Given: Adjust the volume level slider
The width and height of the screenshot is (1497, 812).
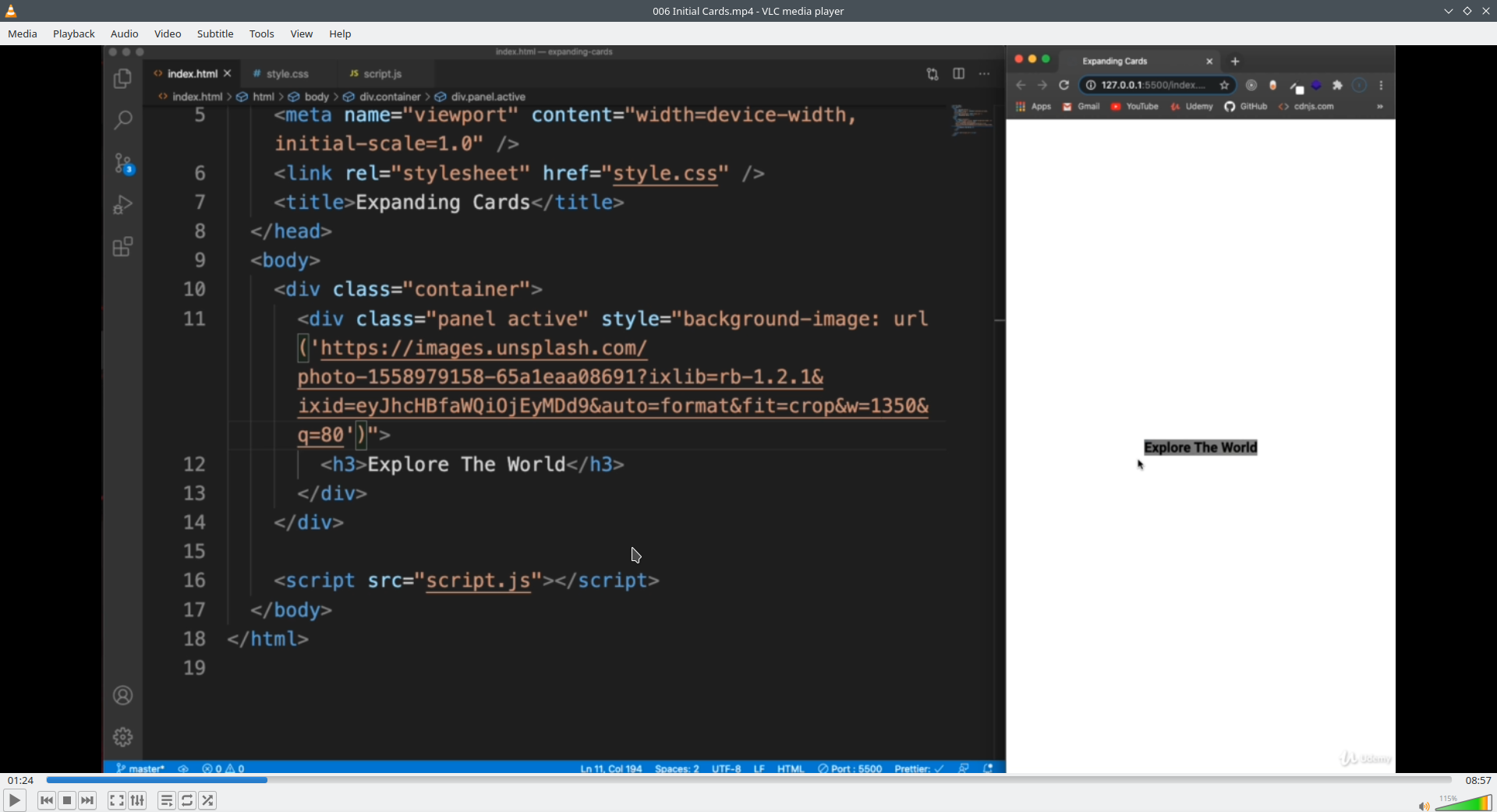Looking at the screenshot, I should point(1463,803).
